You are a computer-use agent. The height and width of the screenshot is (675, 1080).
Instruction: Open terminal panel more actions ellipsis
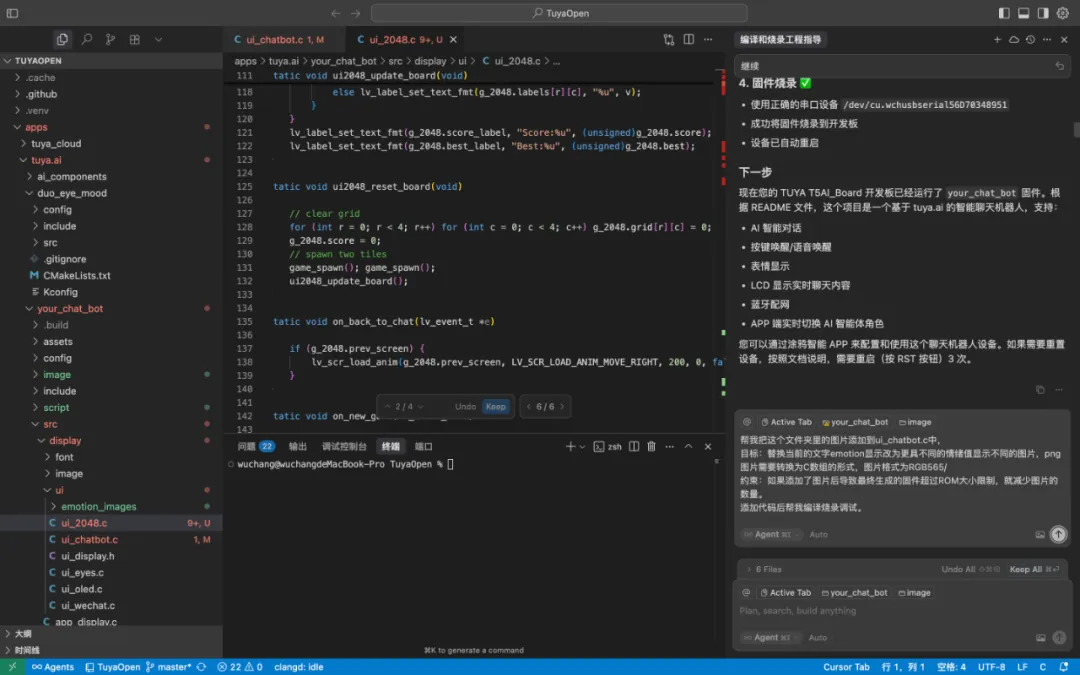(x=669, y=446)
